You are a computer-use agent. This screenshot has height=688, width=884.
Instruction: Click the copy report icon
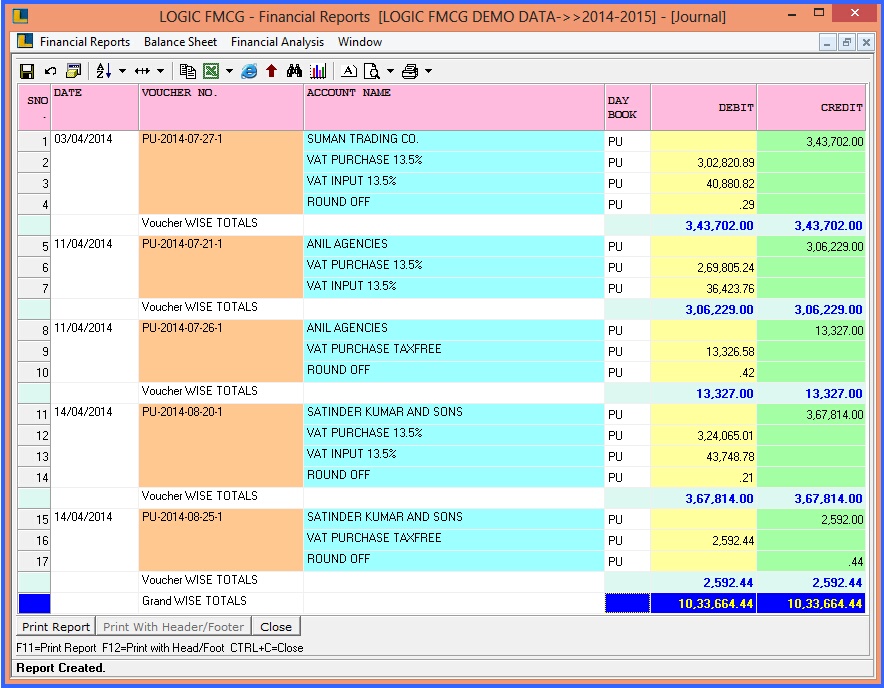187,71
